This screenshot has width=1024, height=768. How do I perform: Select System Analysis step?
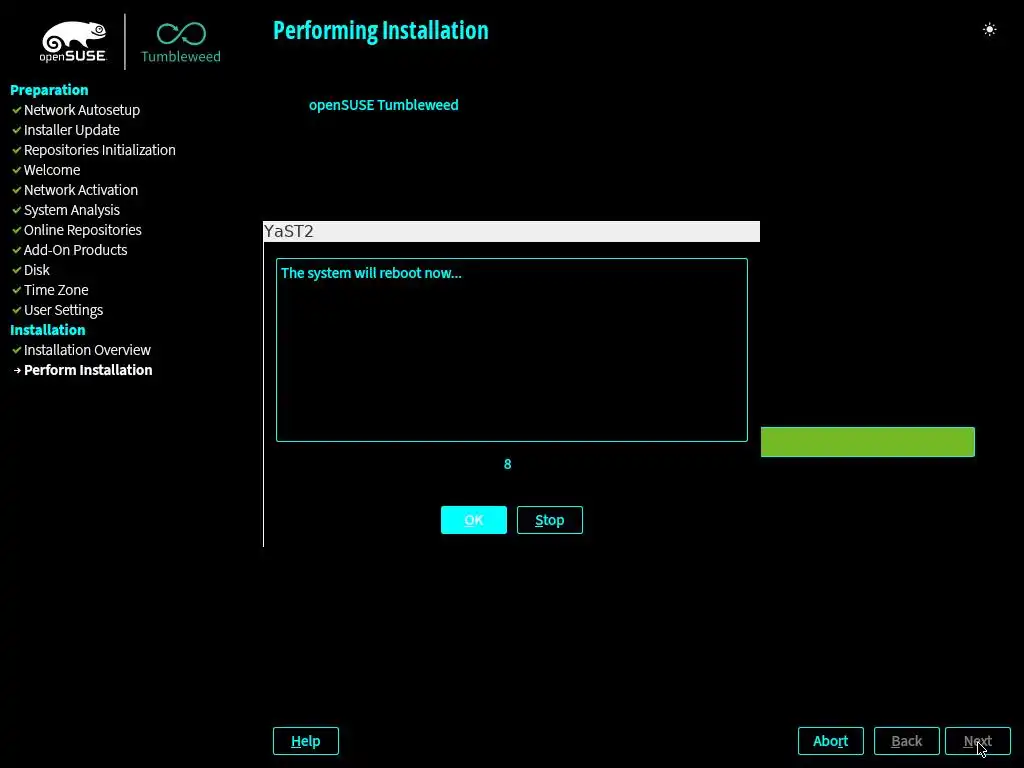(x=72, y=210)
